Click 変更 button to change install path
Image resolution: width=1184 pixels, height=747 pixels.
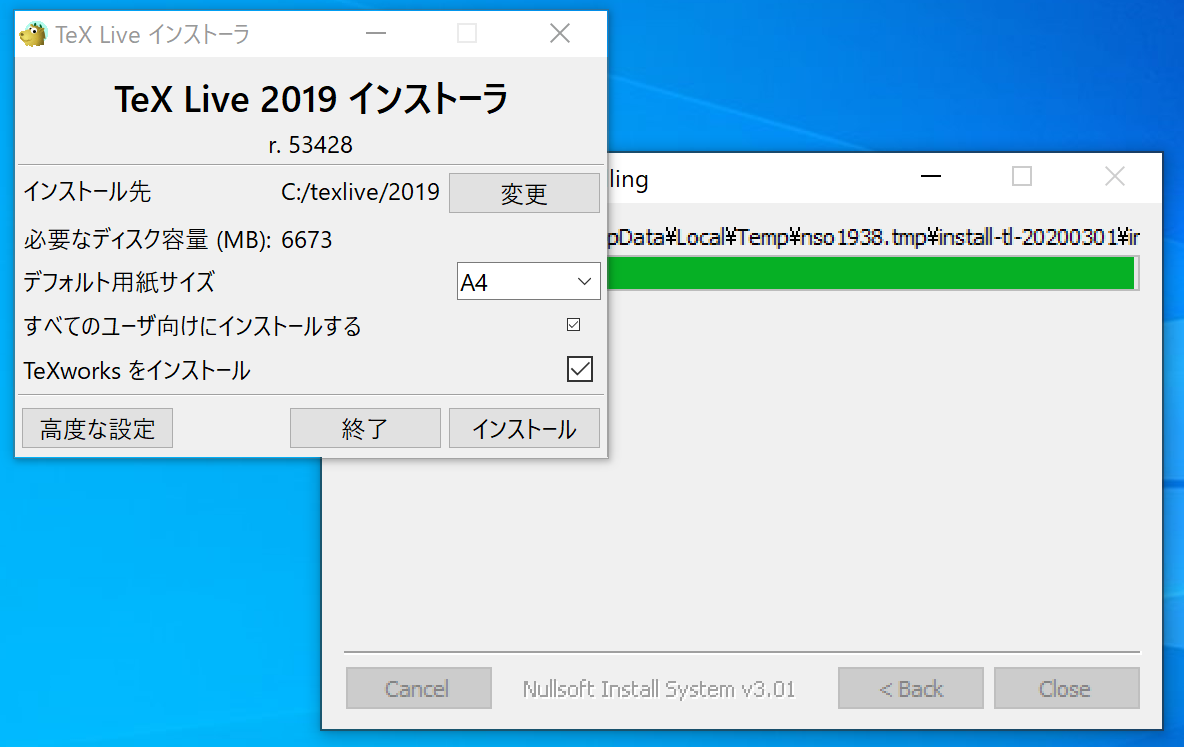524,193
